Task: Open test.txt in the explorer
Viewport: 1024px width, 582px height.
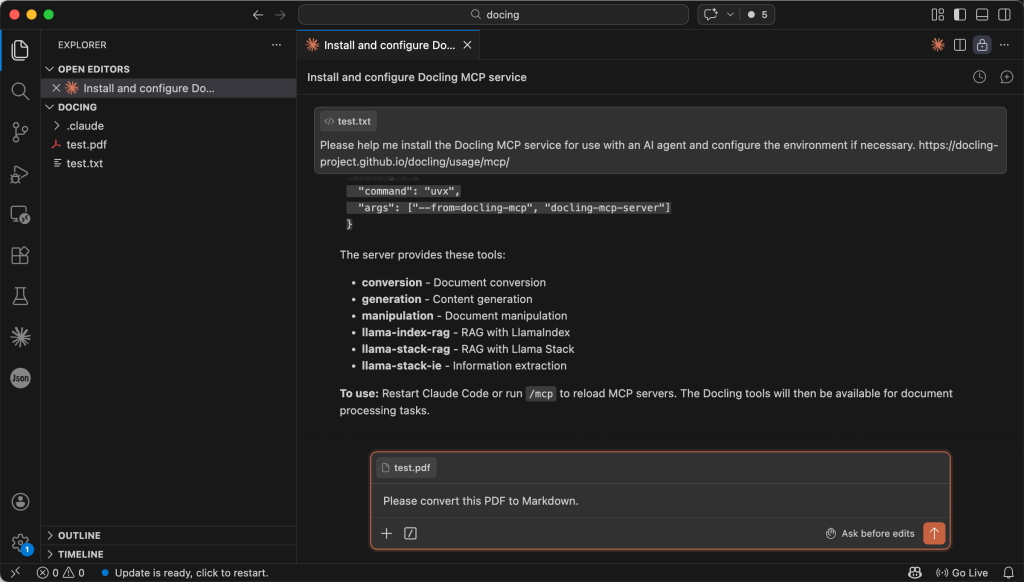Action: click(x=84, y=163)
